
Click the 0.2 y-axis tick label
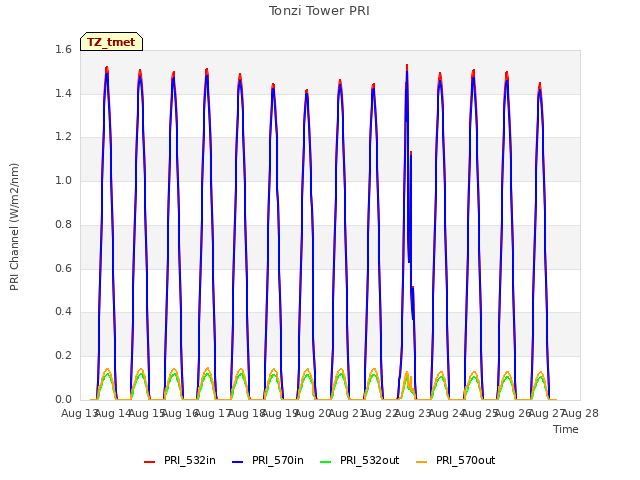point(63,356)
